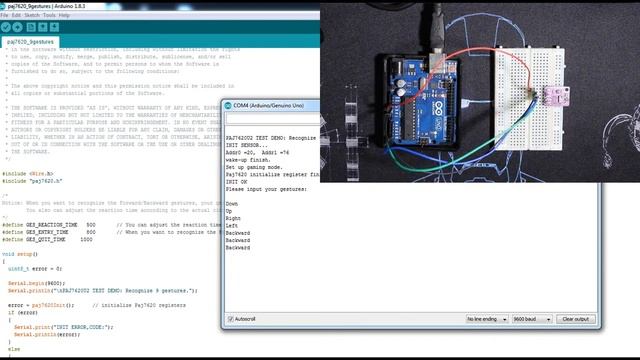Click the Save sketch icon
The height and width of the screenshot is (360, 640).
click(54, 27)
